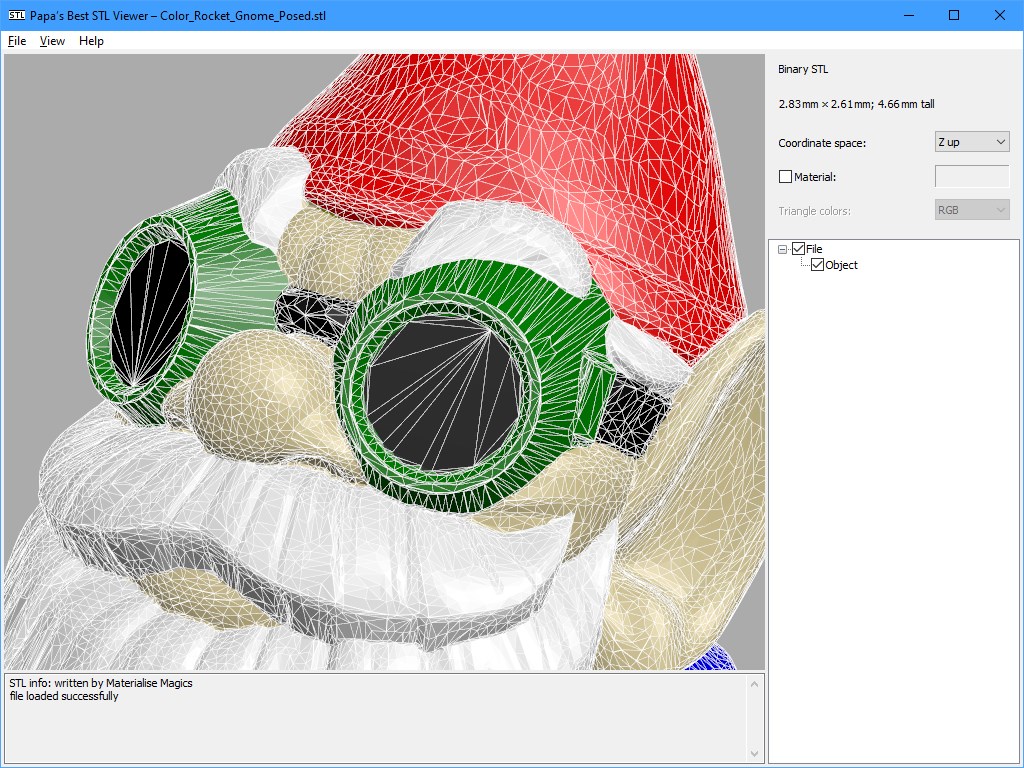The image size is (1024, 768).
Task: Click the model dimensions text '2.83mm × 2.61mm'
Action: (825, 104)
